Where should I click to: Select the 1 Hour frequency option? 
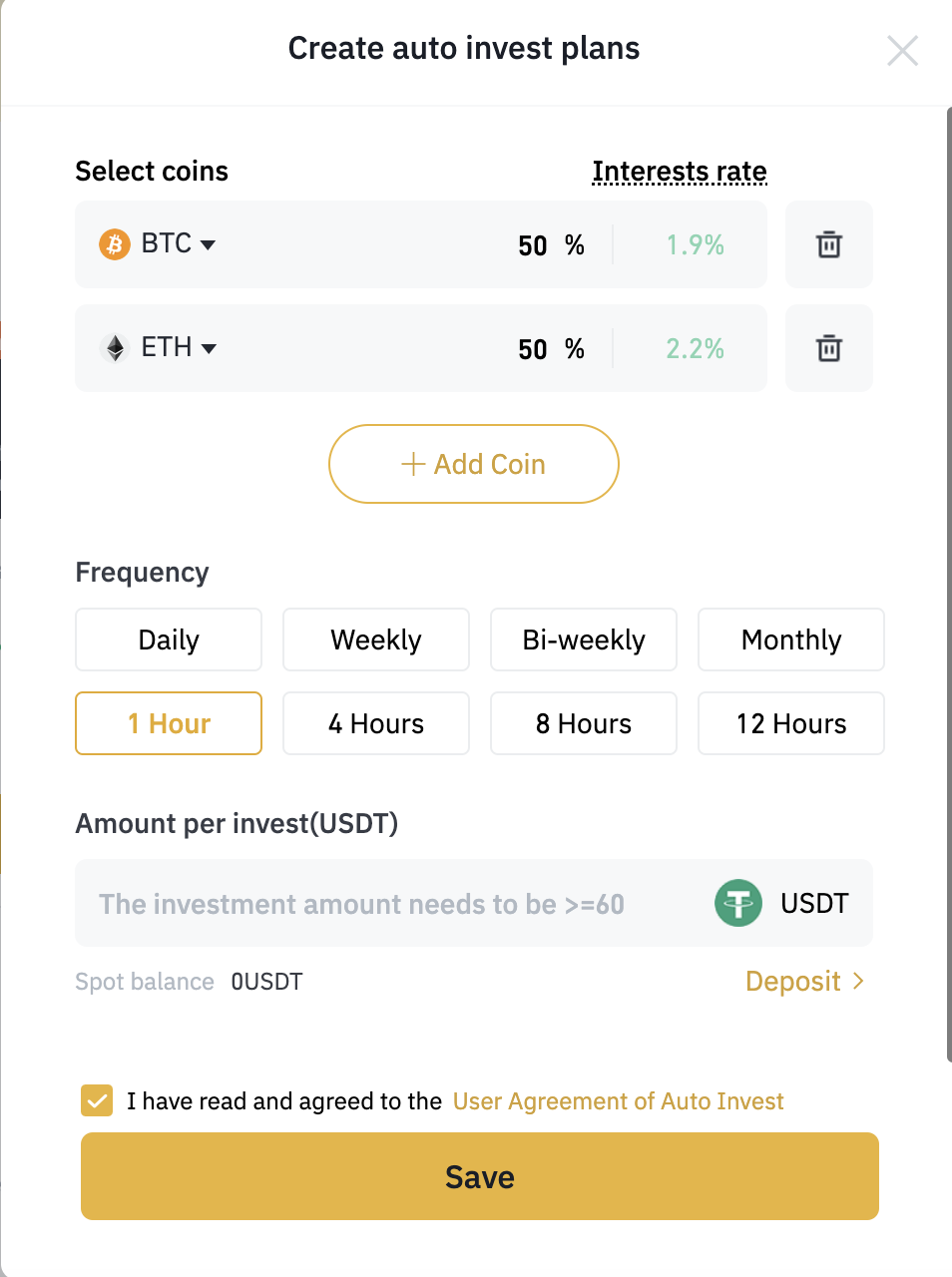pyautogui.click(x=169, y=723)
